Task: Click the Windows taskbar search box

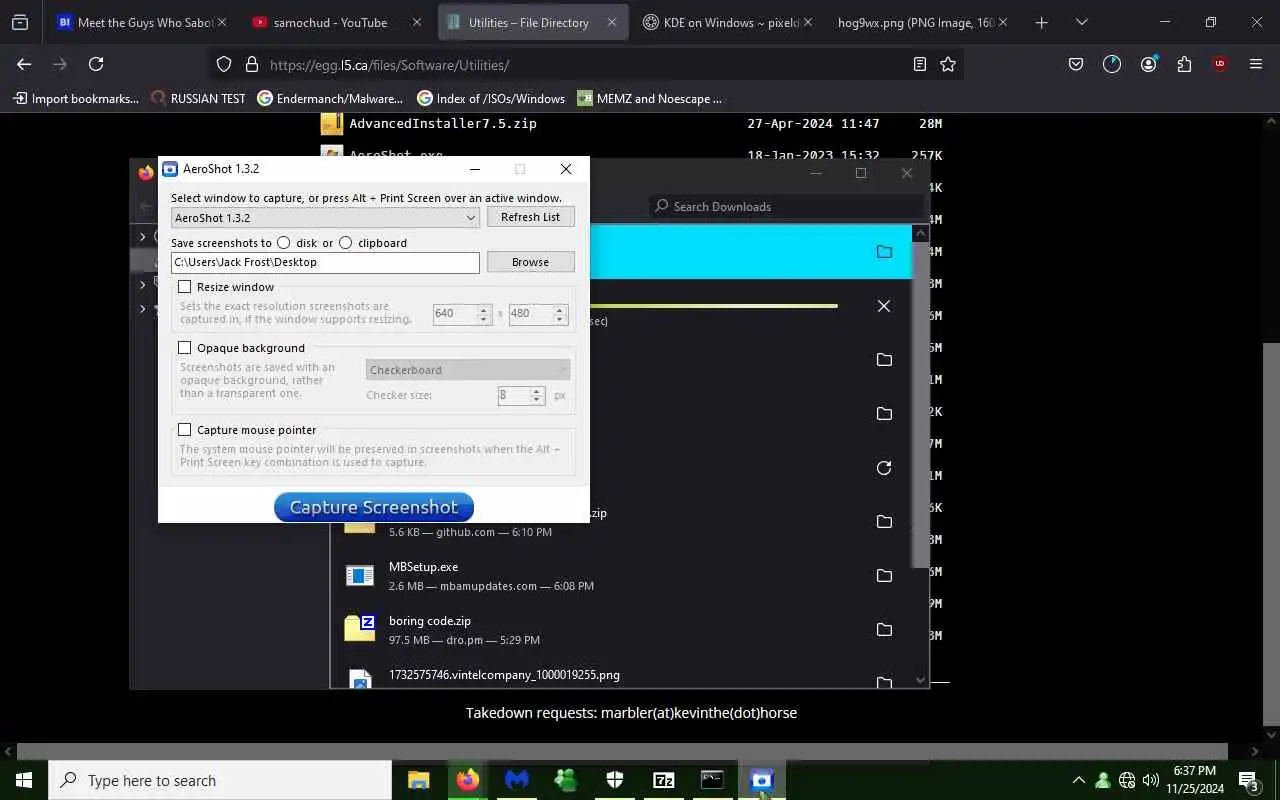Action: (220, 780)
